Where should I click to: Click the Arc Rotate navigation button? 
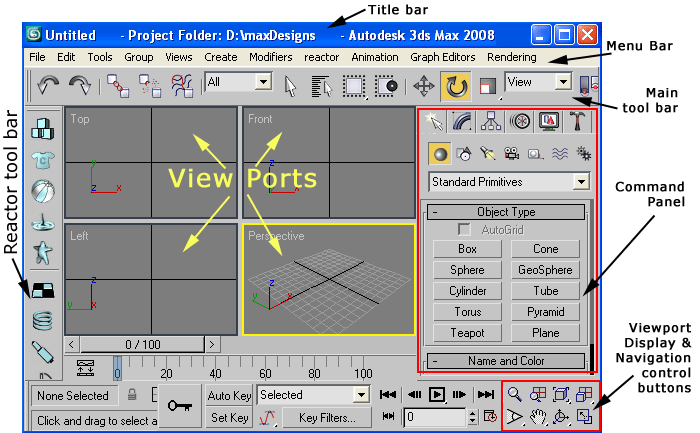coord(561,417)
